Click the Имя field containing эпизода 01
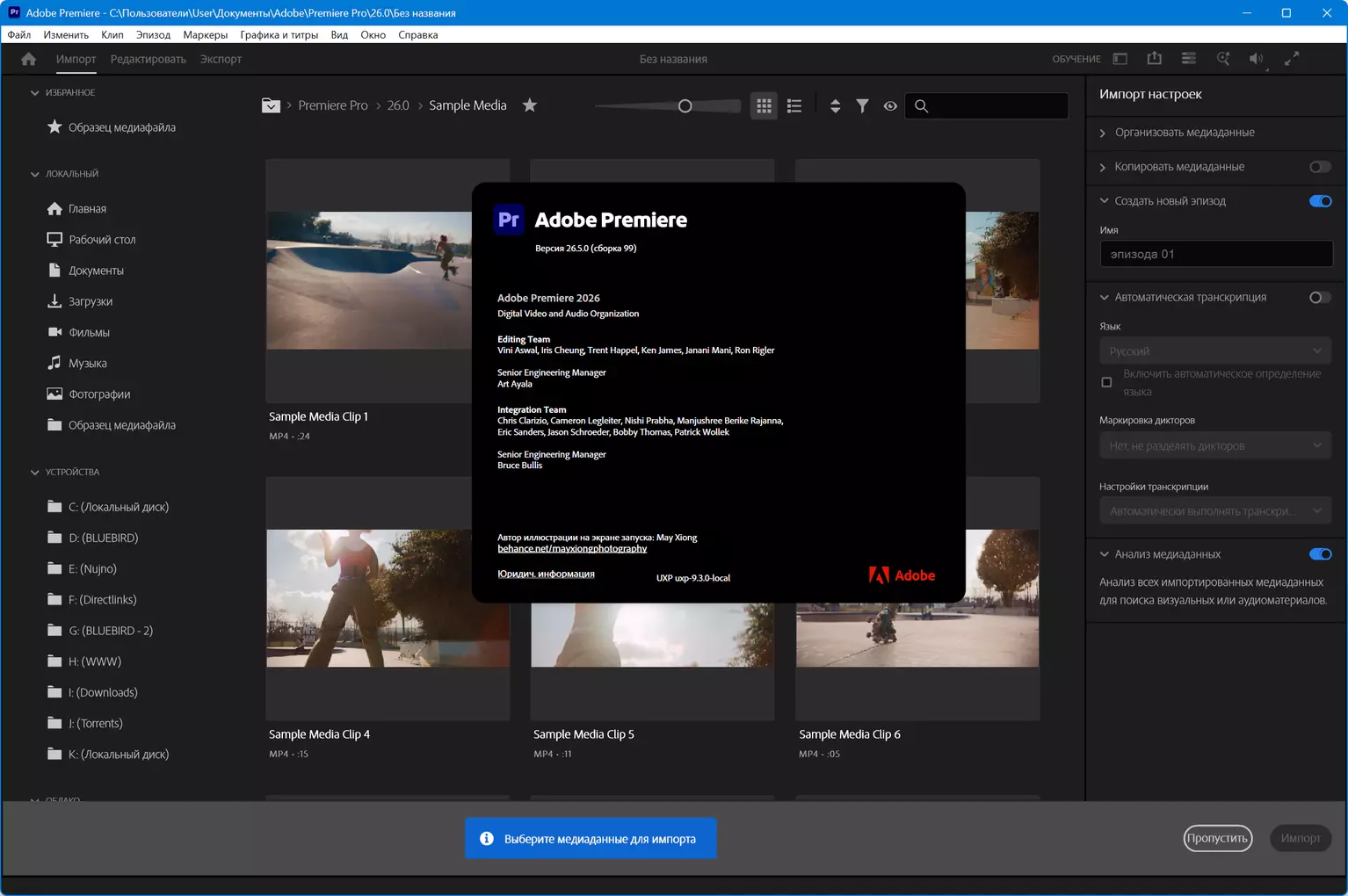Image resolution: width=1348 pixels, height=896 pixels. coord(1216,254)
